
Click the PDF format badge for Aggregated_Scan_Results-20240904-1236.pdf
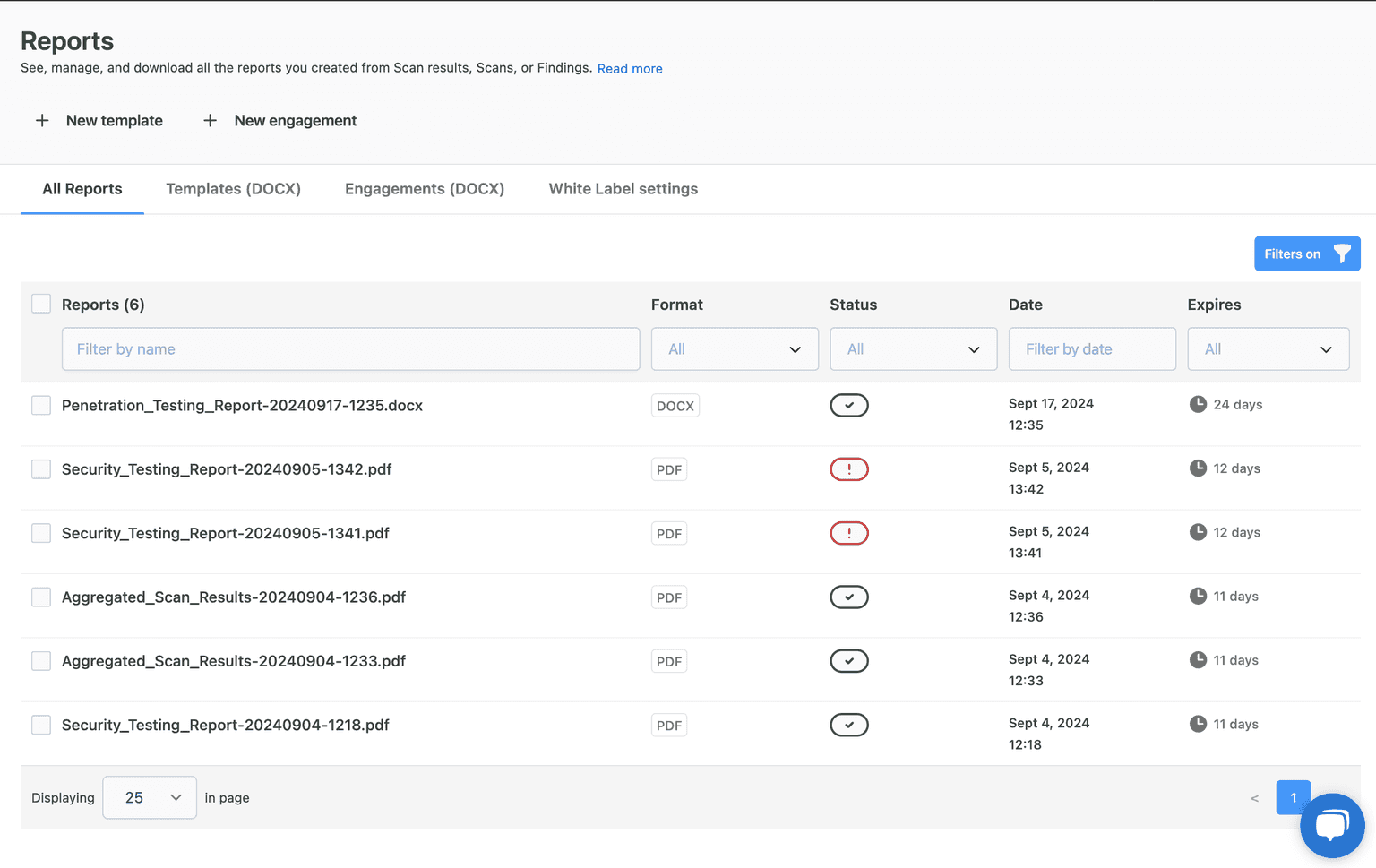[668, 597]
